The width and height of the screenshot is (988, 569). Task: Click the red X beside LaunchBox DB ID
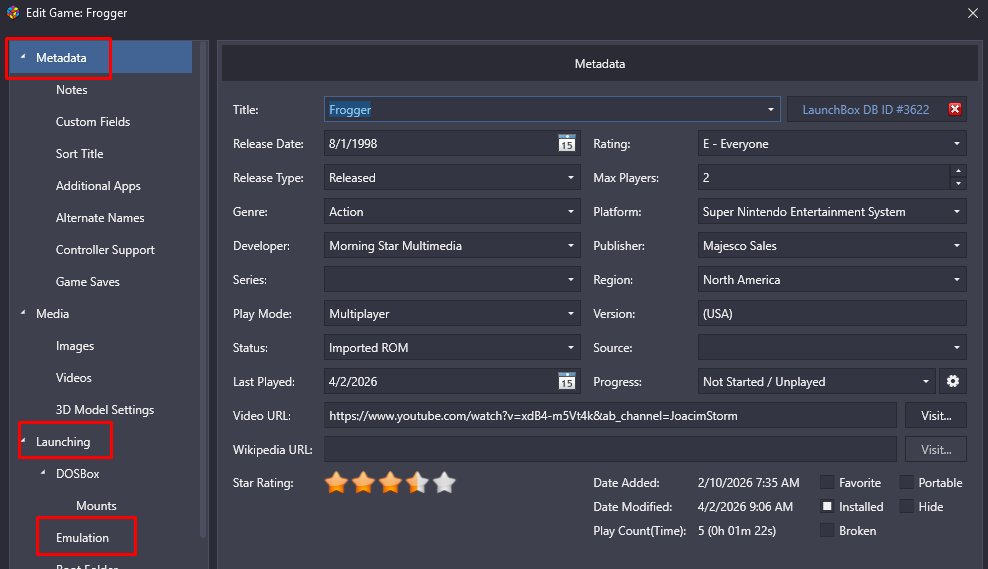pos(954,110)
